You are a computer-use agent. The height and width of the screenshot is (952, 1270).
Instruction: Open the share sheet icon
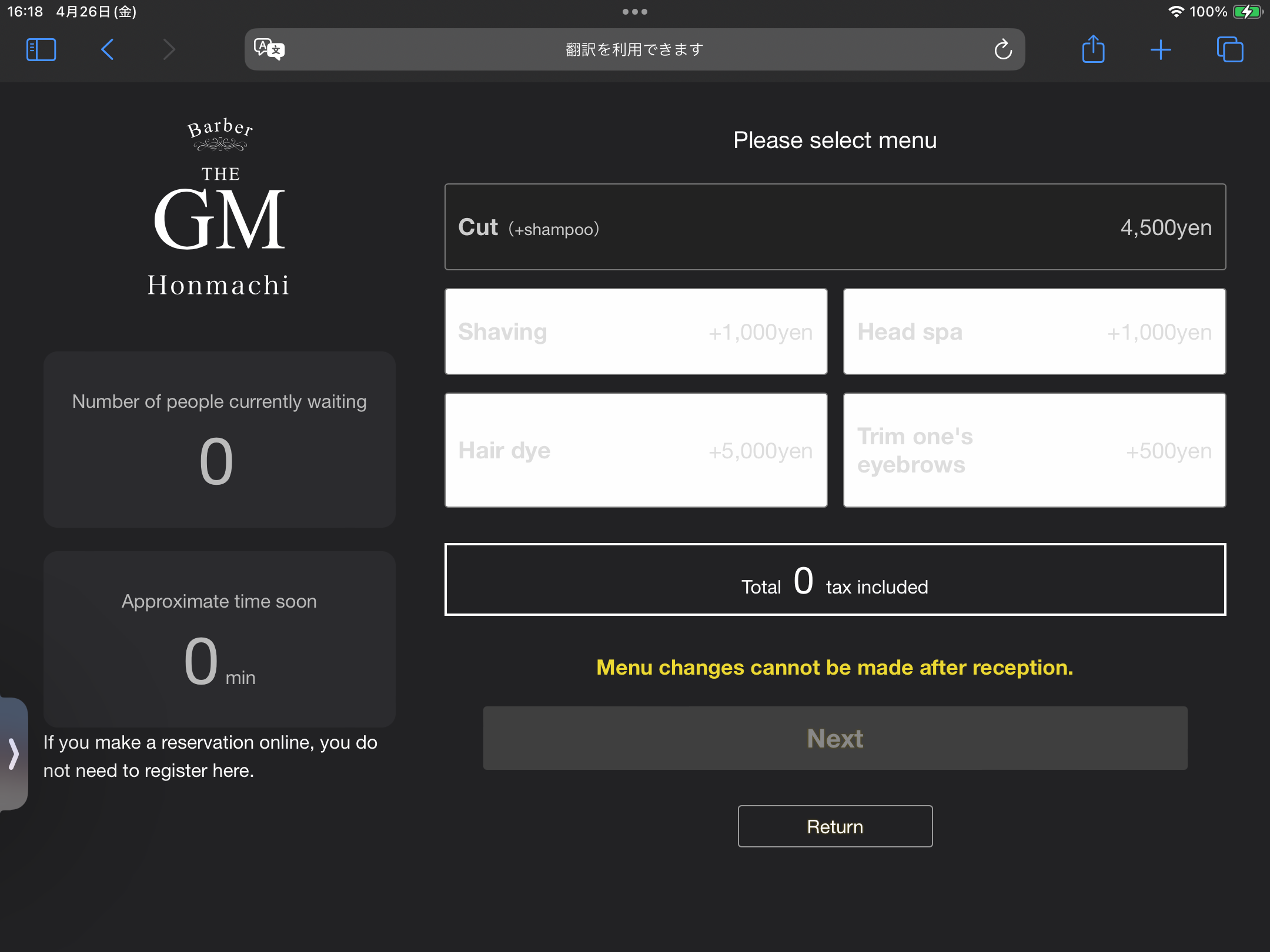point(1093,49)
